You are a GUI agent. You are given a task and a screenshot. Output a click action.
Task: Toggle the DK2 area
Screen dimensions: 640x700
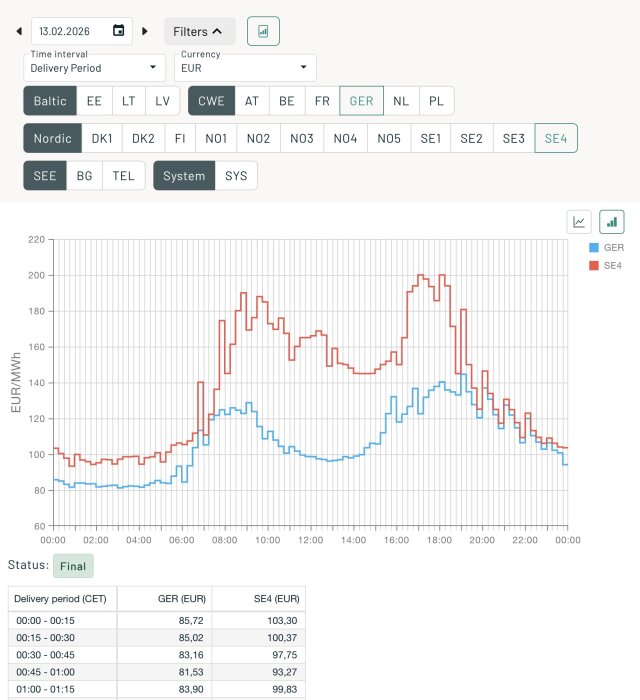(143, 138)
